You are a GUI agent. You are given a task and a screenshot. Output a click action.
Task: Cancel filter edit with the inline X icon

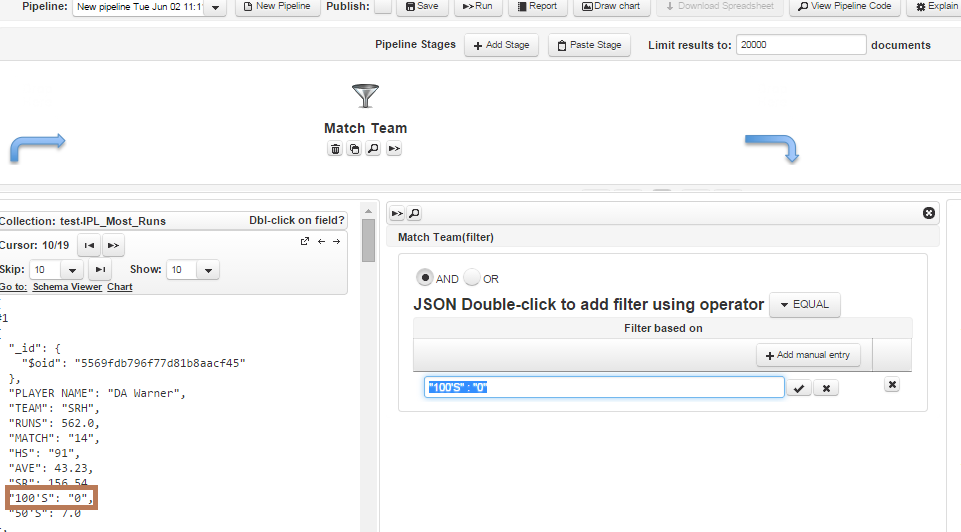(x=825, y=388)
